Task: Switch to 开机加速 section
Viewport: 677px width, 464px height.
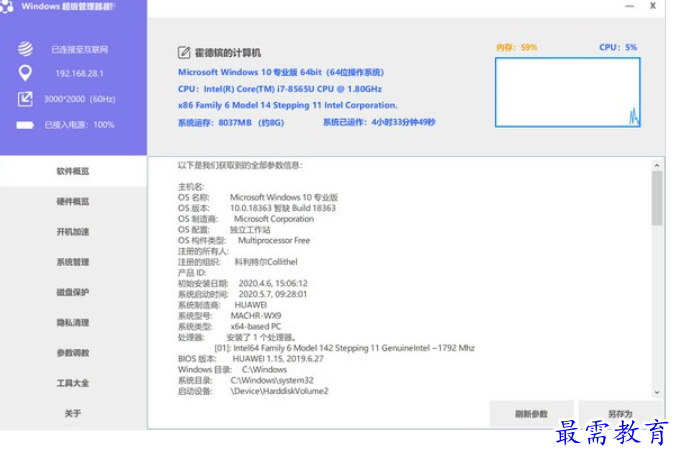Action: (73, 231)
